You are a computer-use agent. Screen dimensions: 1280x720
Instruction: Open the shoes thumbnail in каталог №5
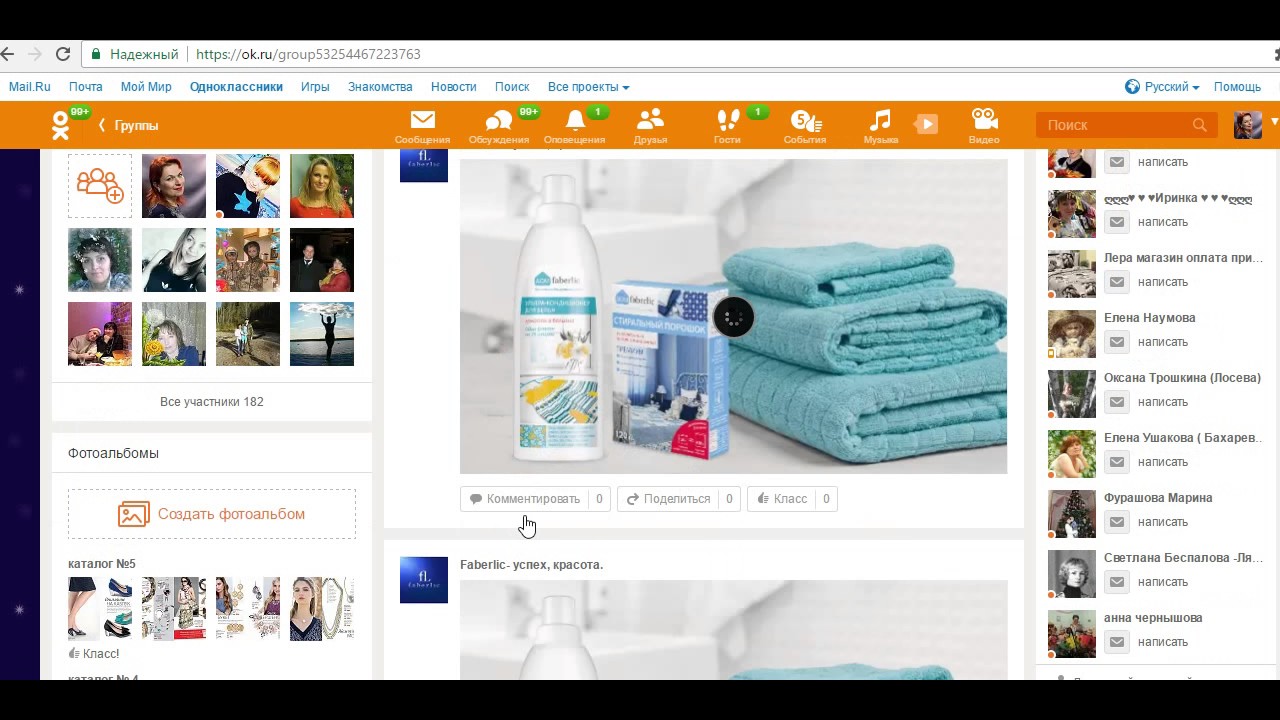[x=100, y=608]
